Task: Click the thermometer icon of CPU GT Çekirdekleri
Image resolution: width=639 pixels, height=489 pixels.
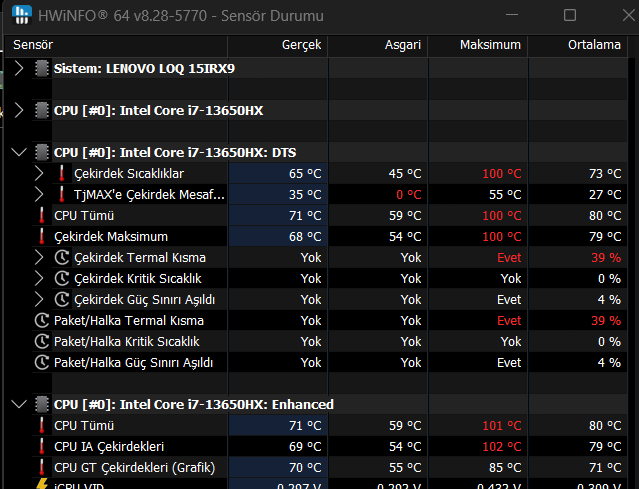Action: point(42,467)
